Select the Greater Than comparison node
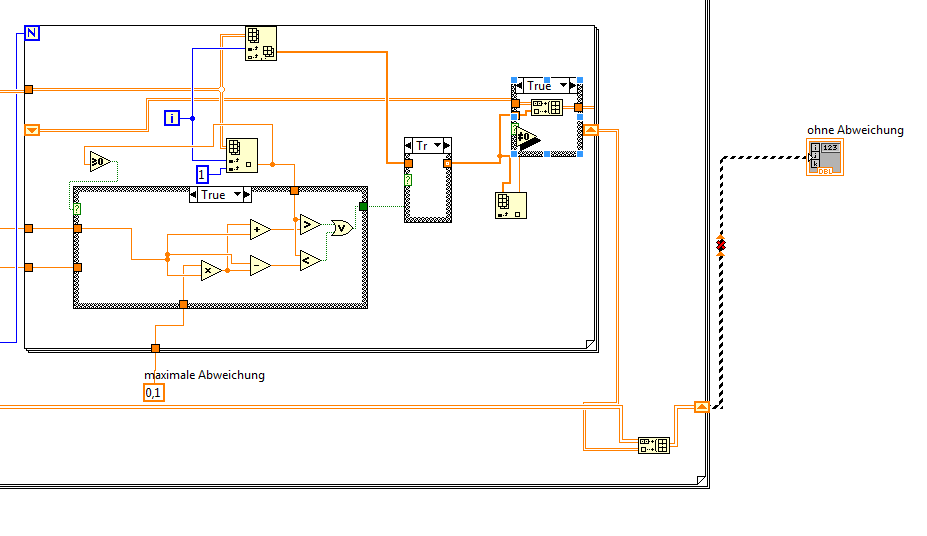Screen dimensions: 927x536 [x=310, y=225]
